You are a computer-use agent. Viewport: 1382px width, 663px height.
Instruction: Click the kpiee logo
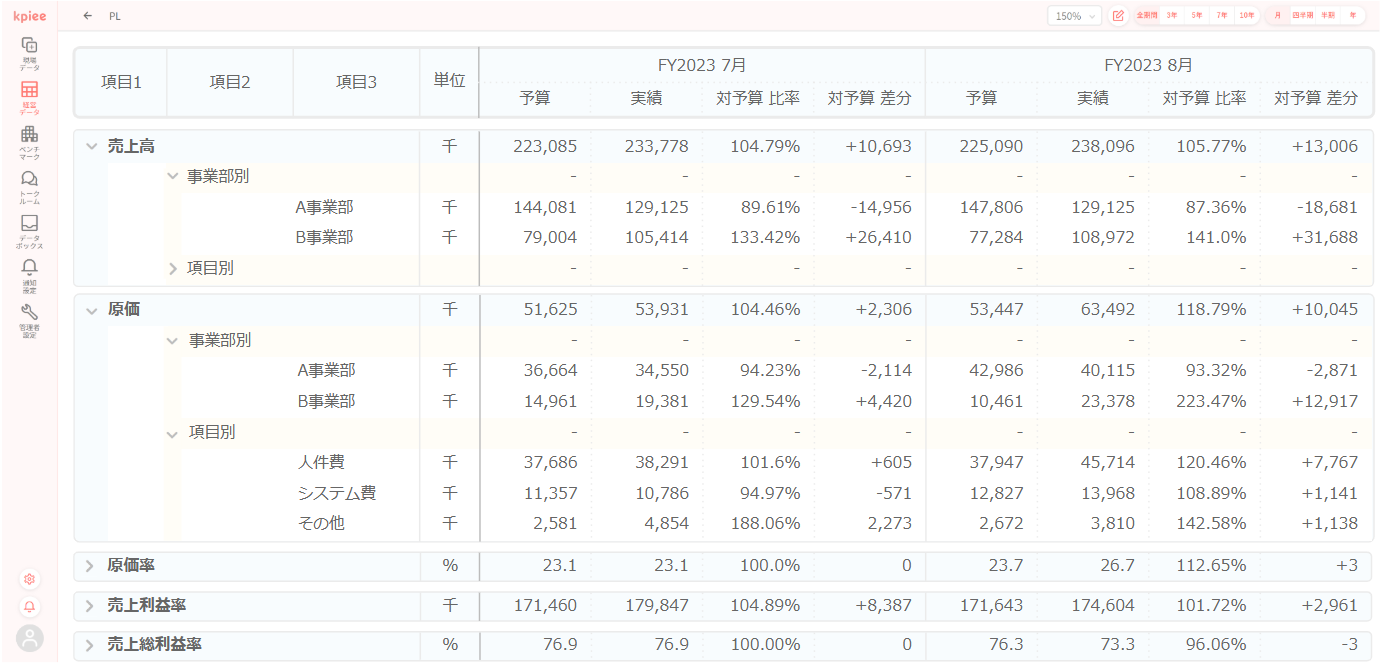point(29,16)
